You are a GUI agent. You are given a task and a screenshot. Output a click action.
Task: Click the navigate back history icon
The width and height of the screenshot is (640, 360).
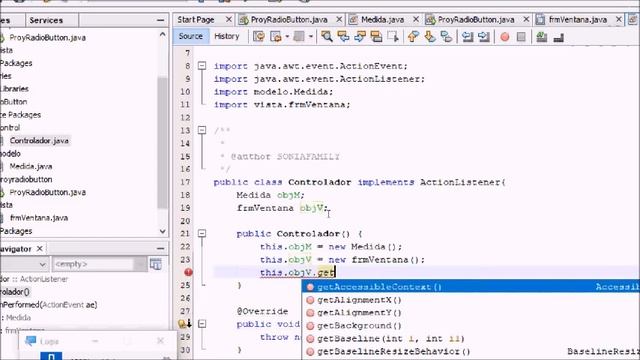coord(276,37)
